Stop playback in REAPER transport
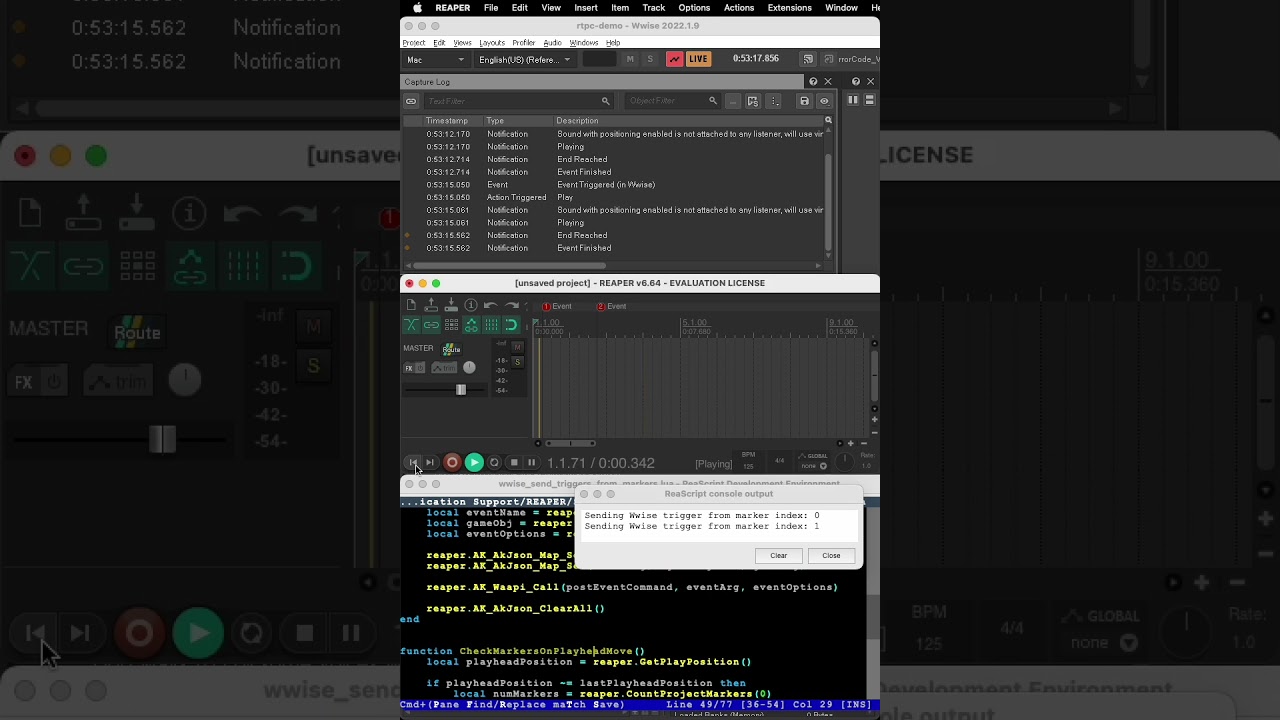 point(514,462)
